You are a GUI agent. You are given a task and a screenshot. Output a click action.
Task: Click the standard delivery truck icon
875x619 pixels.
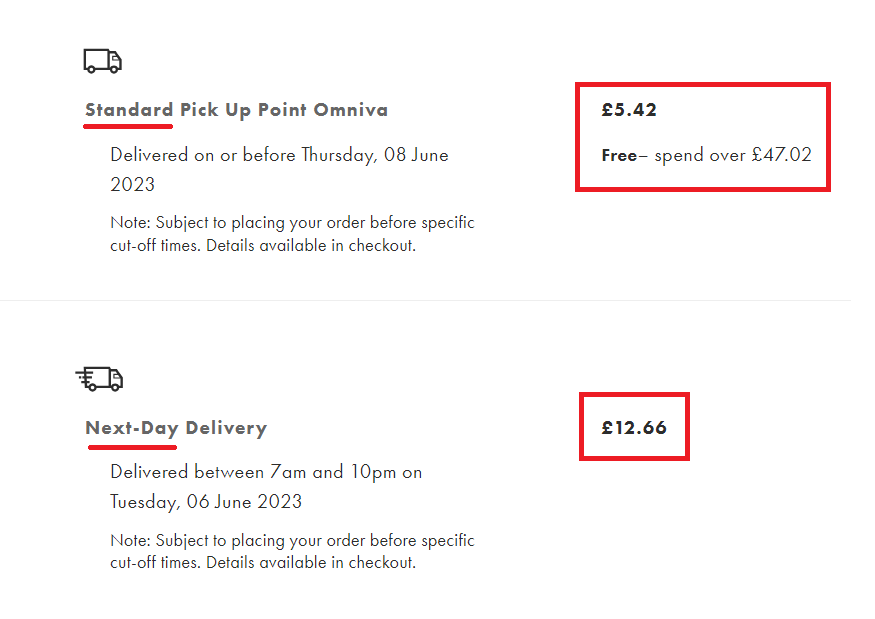coord(103,61)
